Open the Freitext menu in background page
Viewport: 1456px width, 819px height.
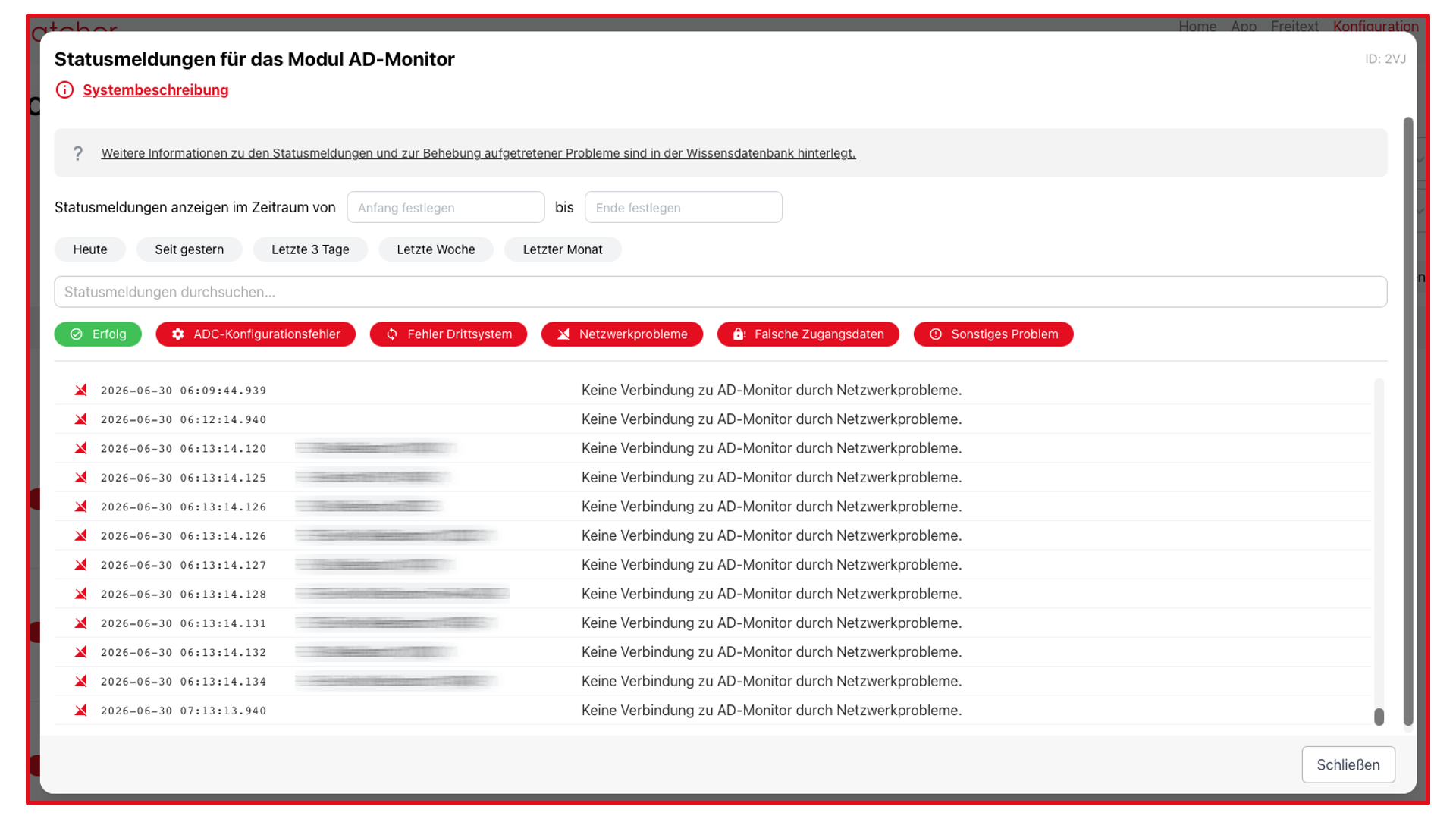[x=1294, y=26]
